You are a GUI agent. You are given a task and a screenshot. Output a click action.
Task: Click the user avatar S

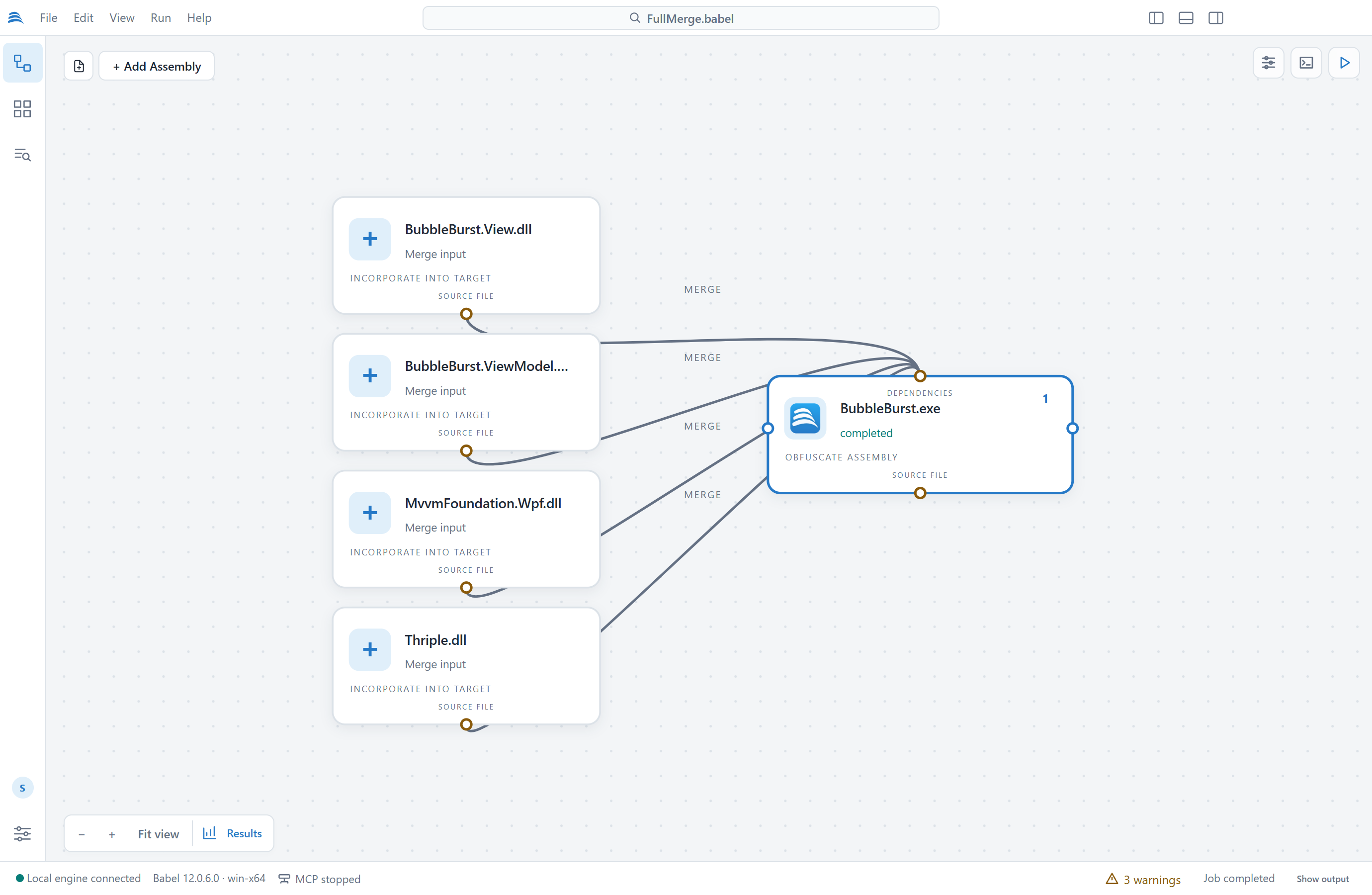22,788
